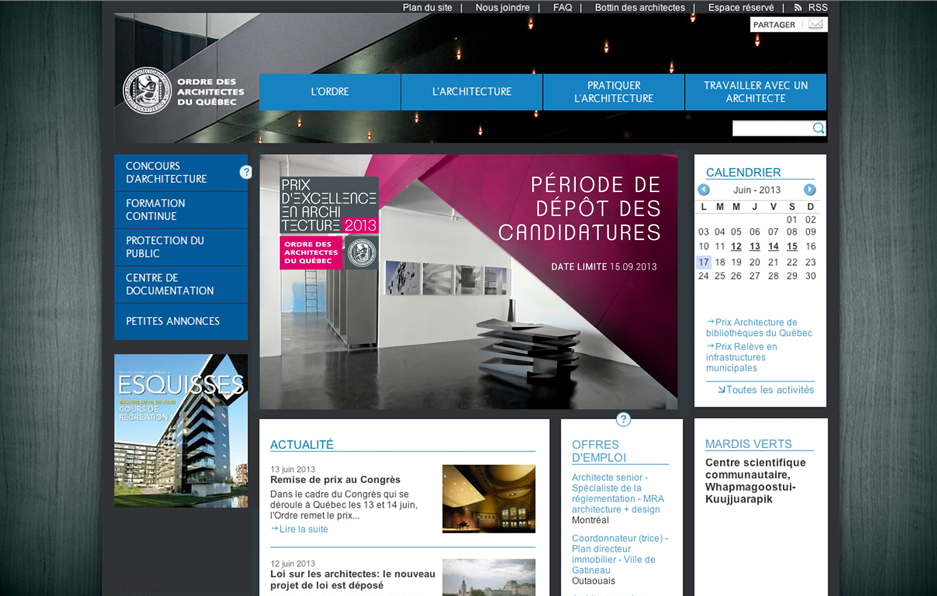The width and height of the screenshot is (937, 596).
Task: Select June 15 in calendar
Action: pyautogui.click(x=792, y=246)
